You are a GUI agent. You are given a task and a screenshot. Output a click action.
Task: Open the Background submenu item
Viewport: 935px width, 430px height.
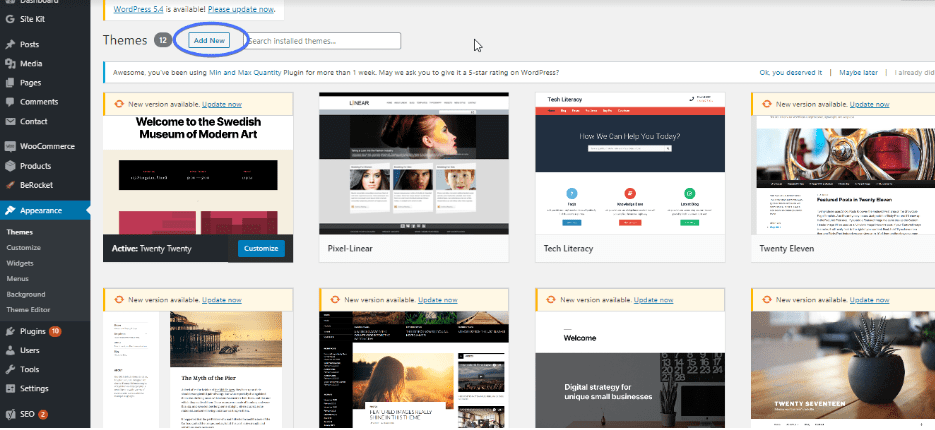tap(26, 294)
